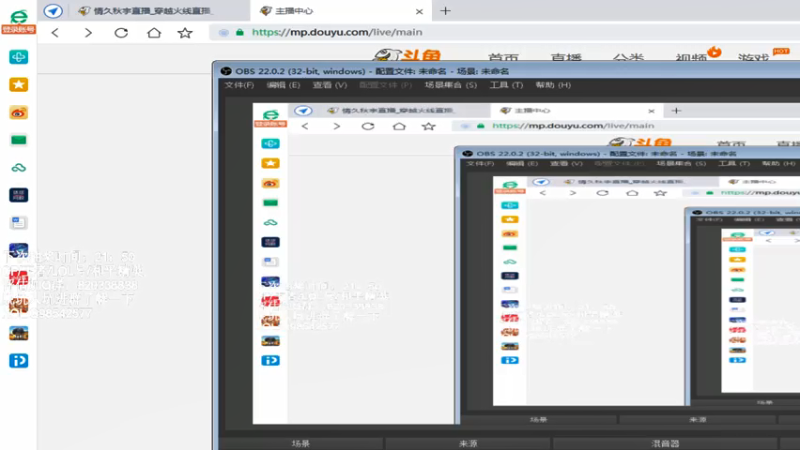Open OBS 编辑(E) menu

(283, 85)
